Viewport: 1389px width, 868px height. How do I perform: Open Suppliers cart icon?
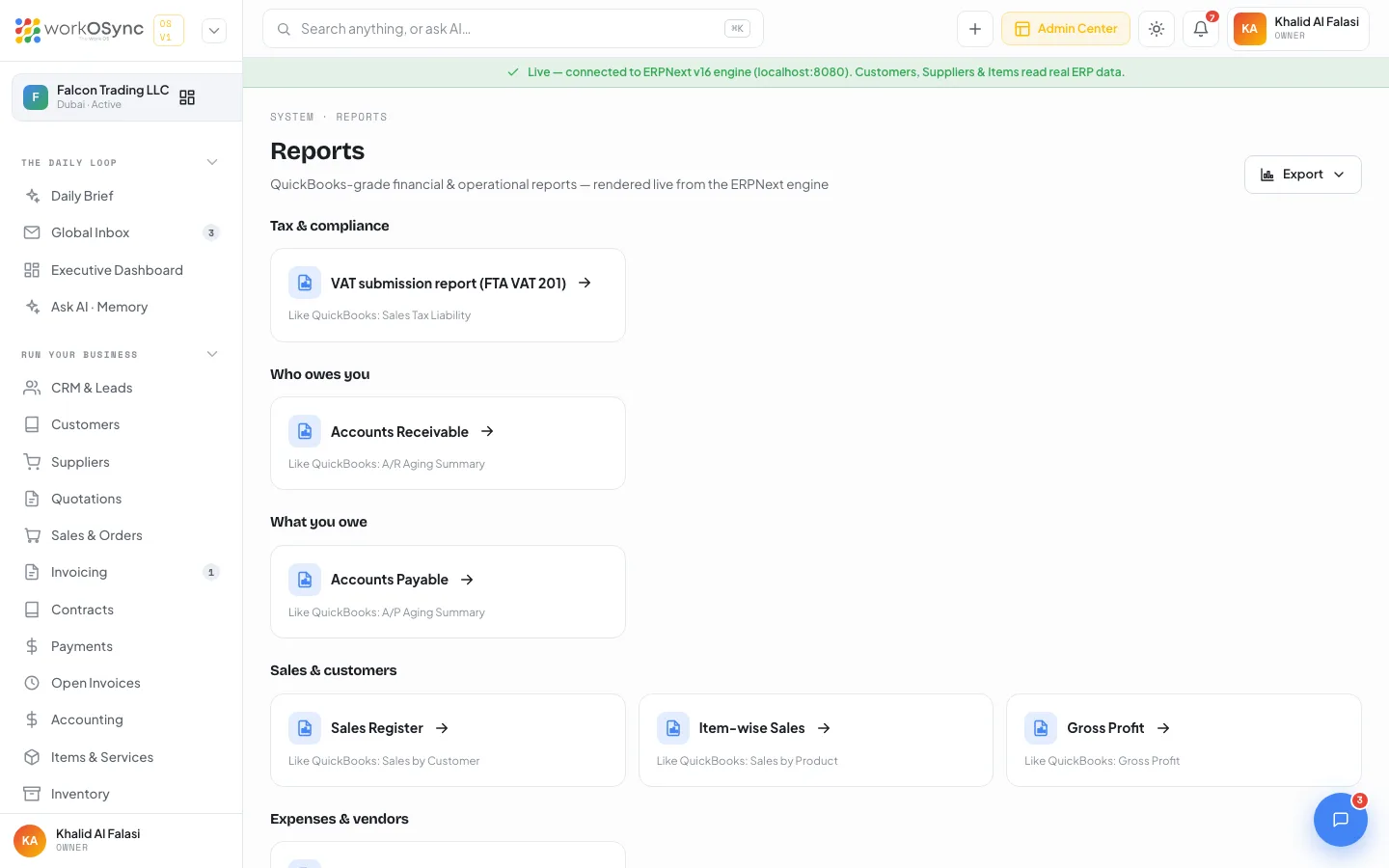(x=32, y=462)
